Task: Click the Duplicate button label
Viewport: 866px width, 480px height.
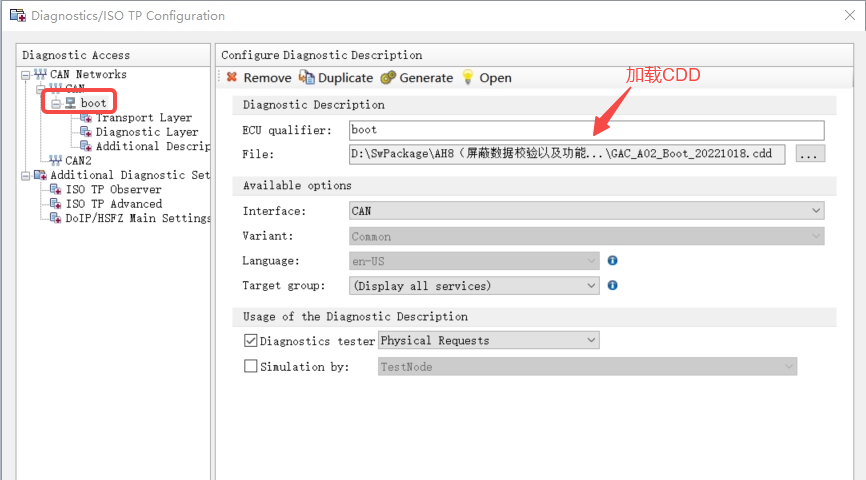Action: tap(345, 78)
